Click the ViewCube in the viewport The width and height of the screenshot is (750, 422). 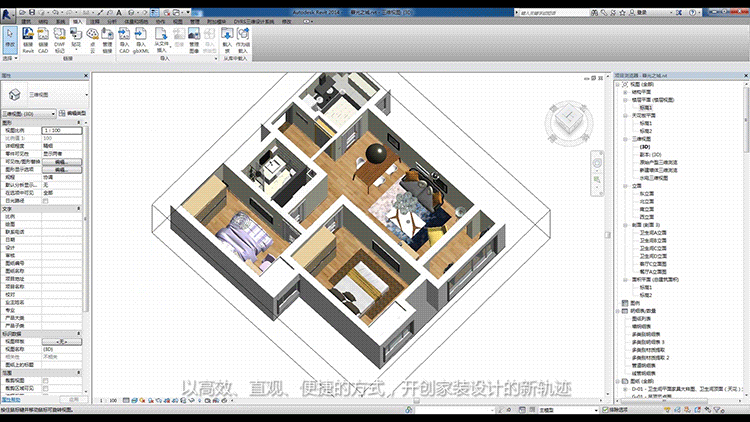(570, 120)
